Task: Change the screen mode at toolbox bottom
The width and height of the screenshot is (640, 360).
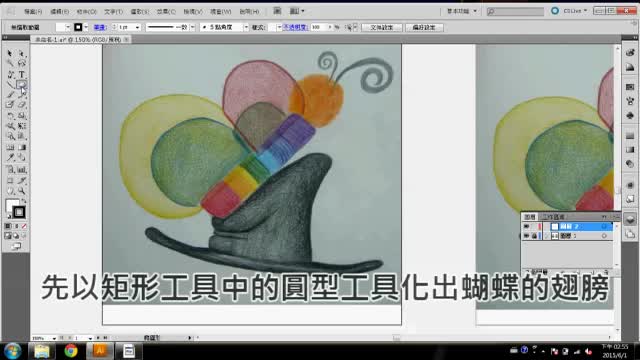Action: 16,246
